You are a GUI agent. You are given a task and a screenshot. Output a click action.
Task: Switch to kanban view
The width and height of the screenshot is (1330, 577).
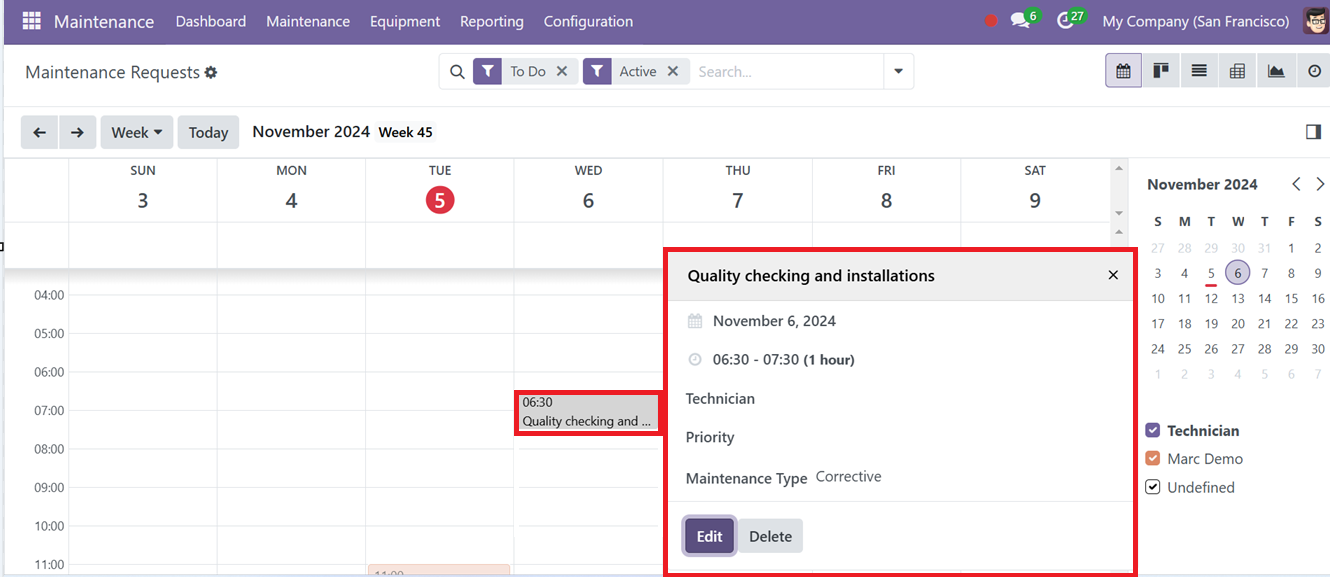pos(1161,71)
